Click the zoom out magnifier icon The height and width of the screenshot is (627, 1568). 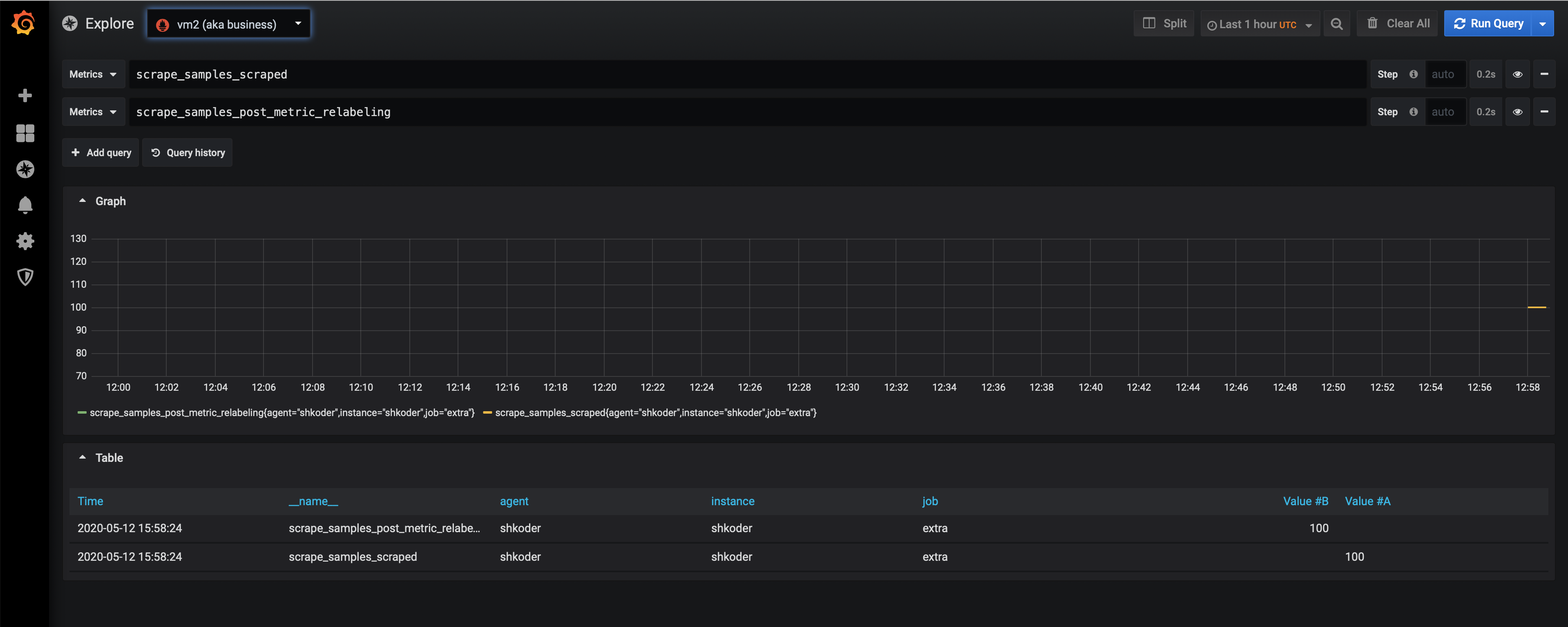(x=1337, y=24)
